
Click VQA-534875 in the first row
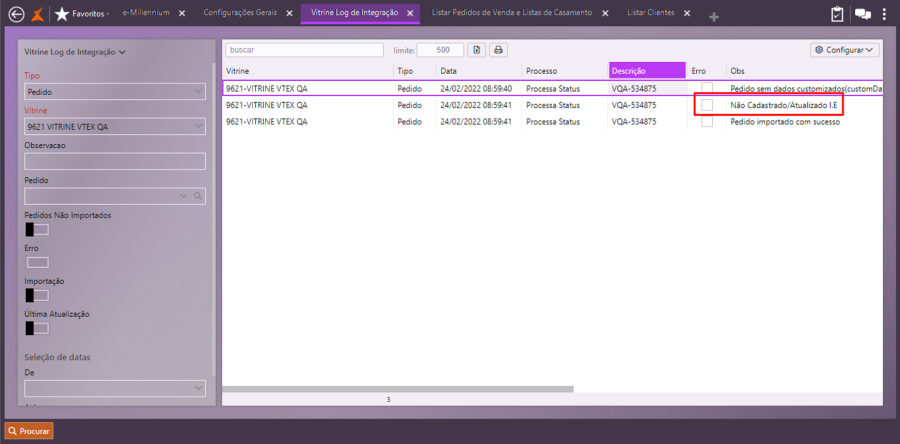click(634, 88)
